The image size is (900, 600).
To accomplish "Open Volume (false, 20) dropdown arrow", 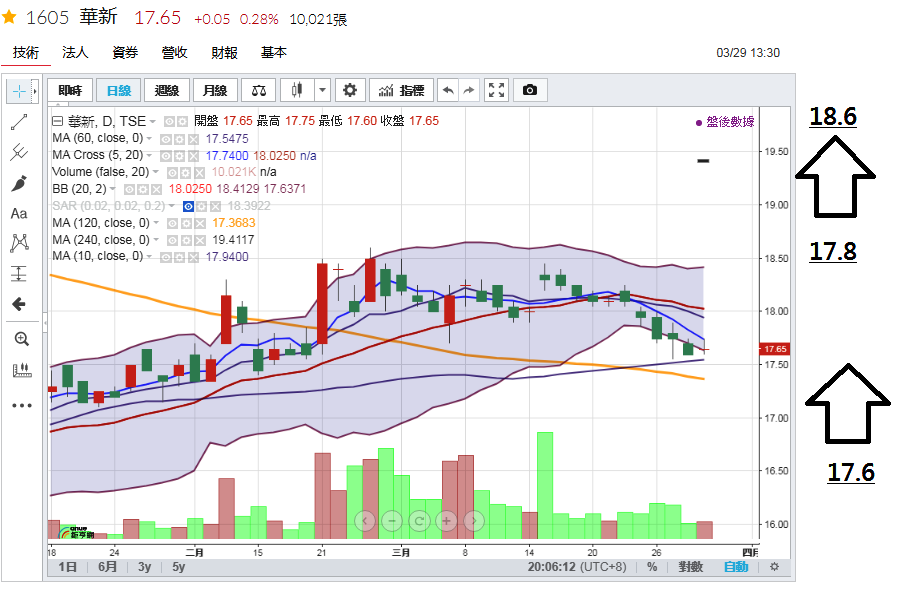I will (156, 172).
